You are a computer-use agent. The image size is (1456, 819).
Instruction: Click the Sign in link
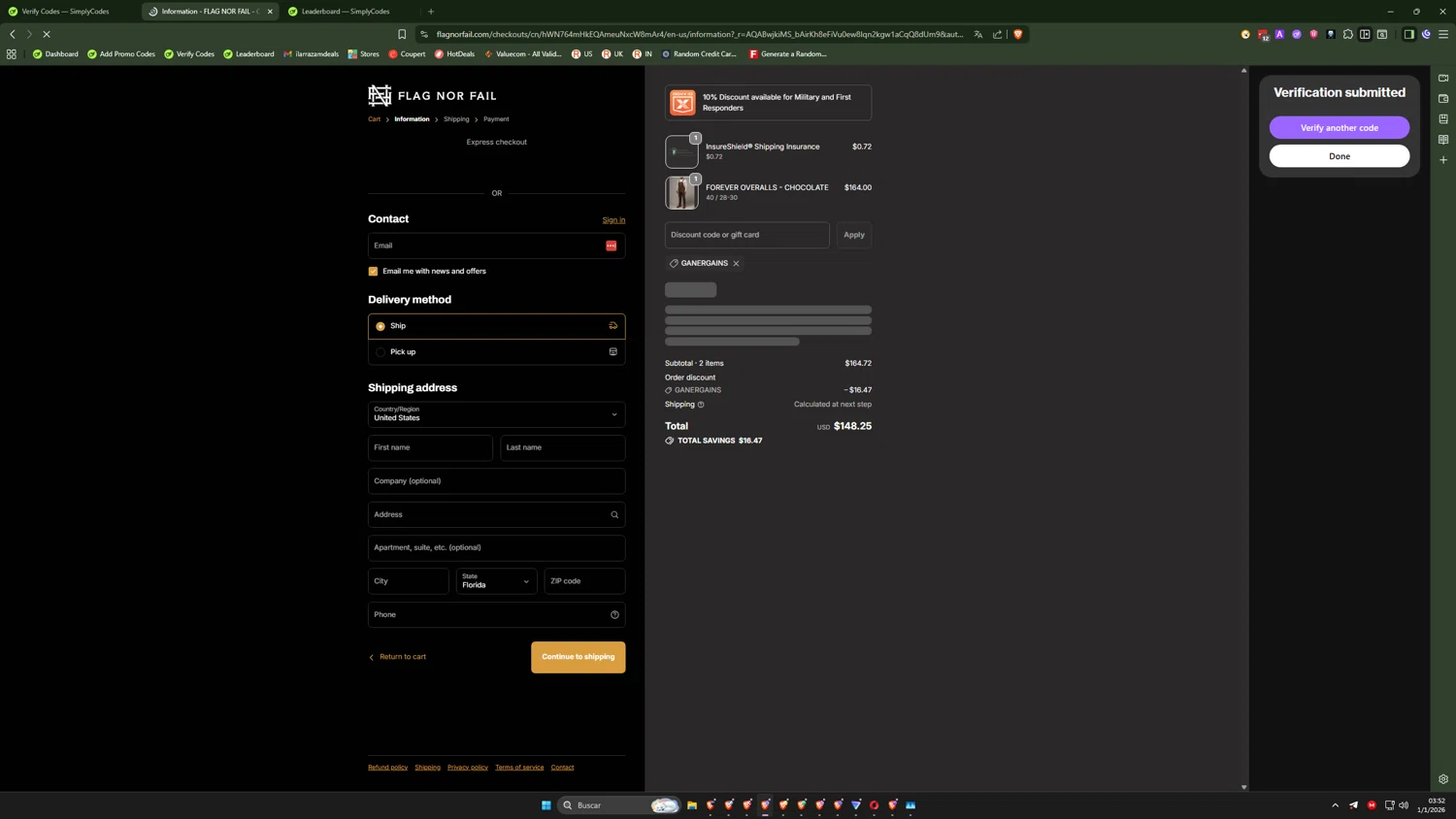point(613,220)
